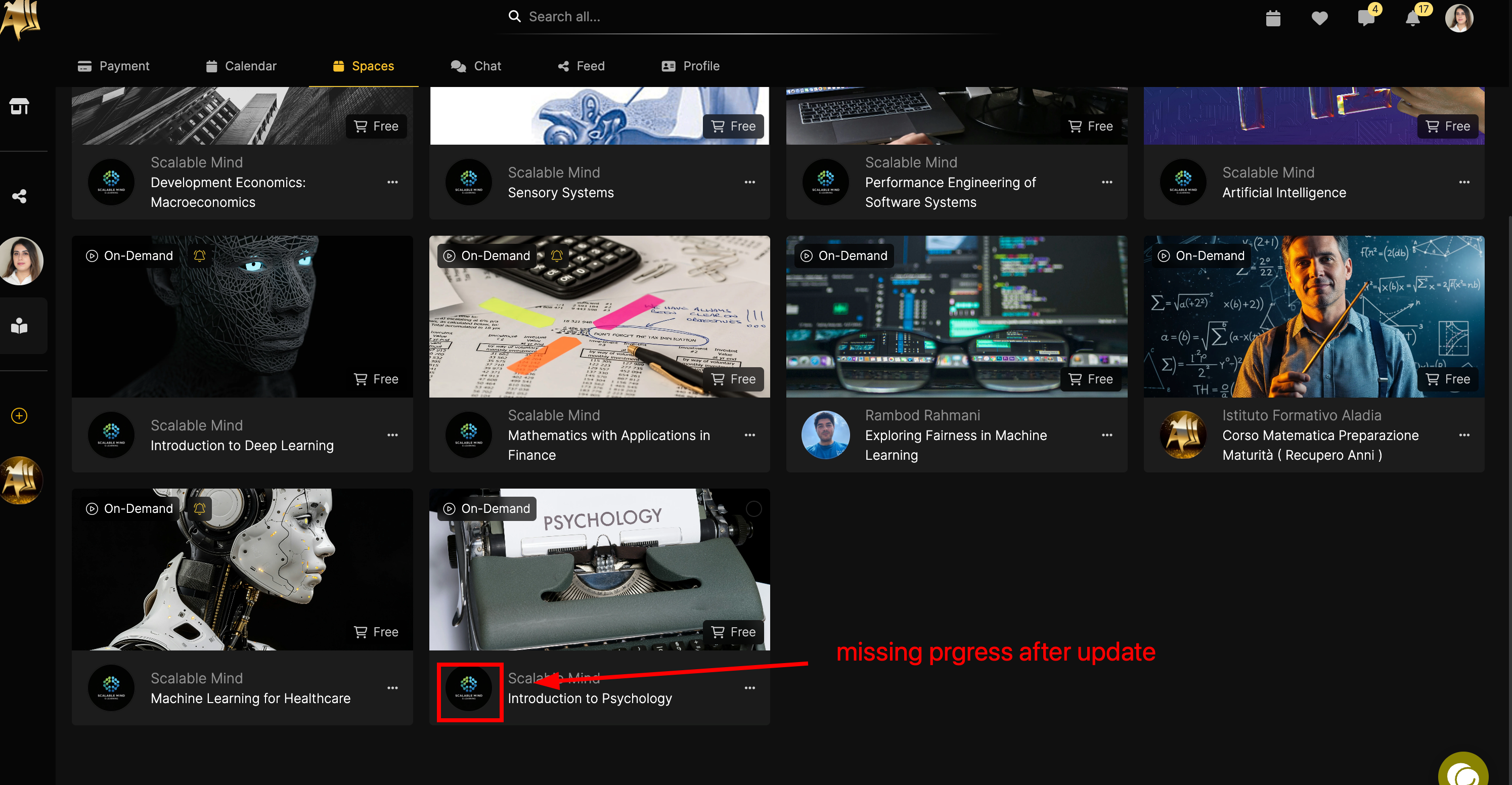Open user profile avatar in top bar
Image resolution: width=1512 pixels, height=785 pixels.
(x=1459, y=18)
